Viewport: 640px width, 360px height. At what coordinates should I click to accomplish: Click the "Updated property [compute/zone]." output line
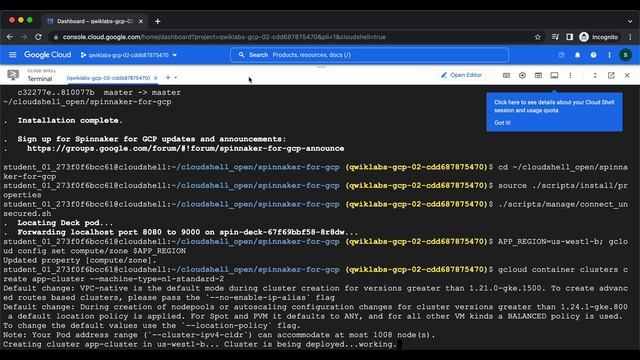pos(80,260)
